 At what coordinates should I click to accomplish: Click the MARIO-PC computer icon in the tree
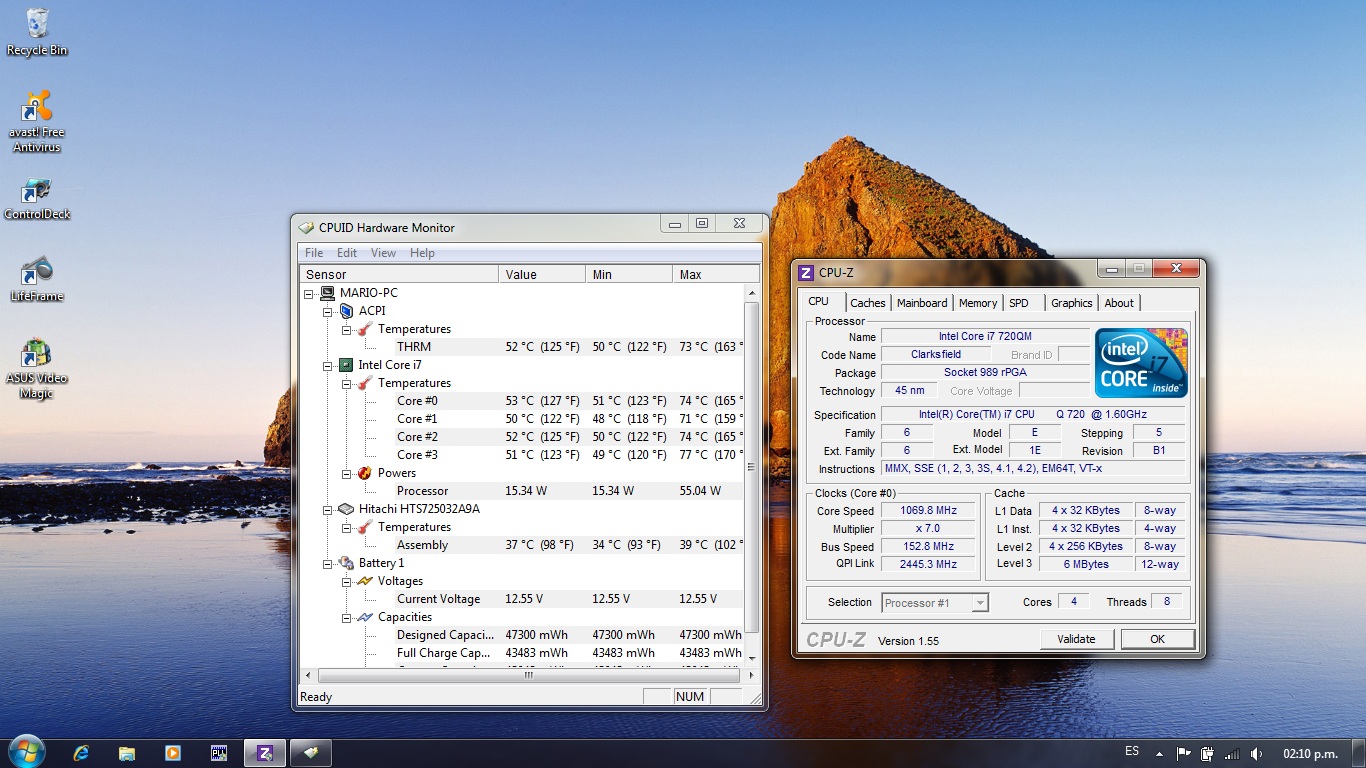point(327,293)
